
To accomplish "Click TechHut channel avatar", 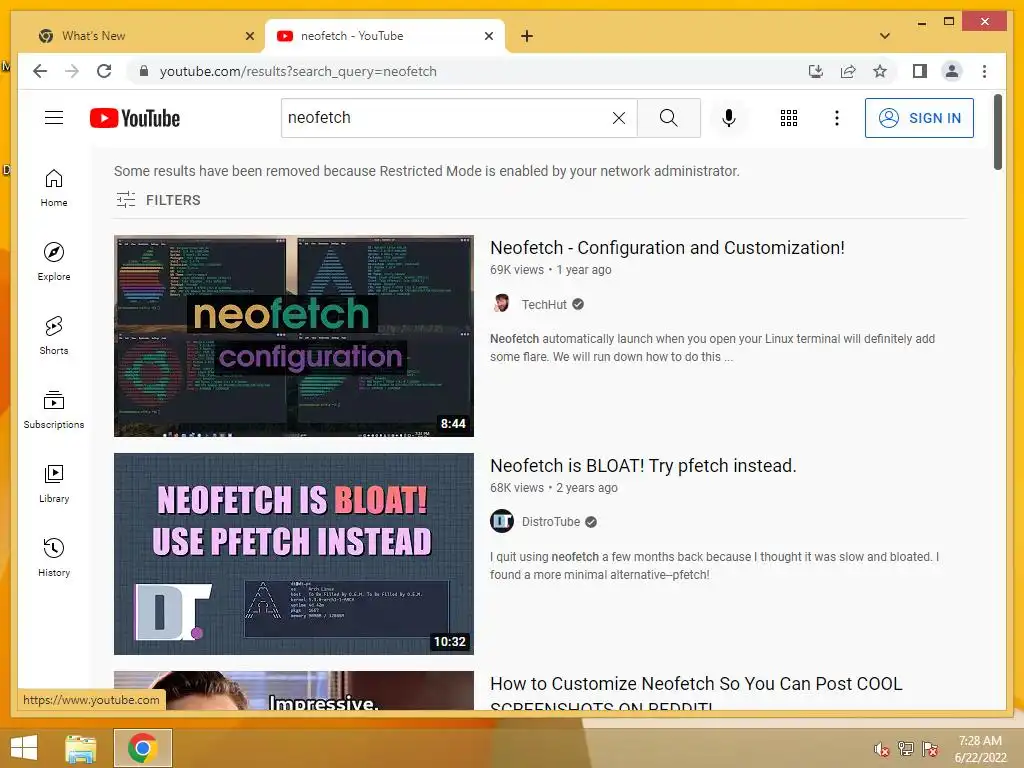I will (502, 304).
